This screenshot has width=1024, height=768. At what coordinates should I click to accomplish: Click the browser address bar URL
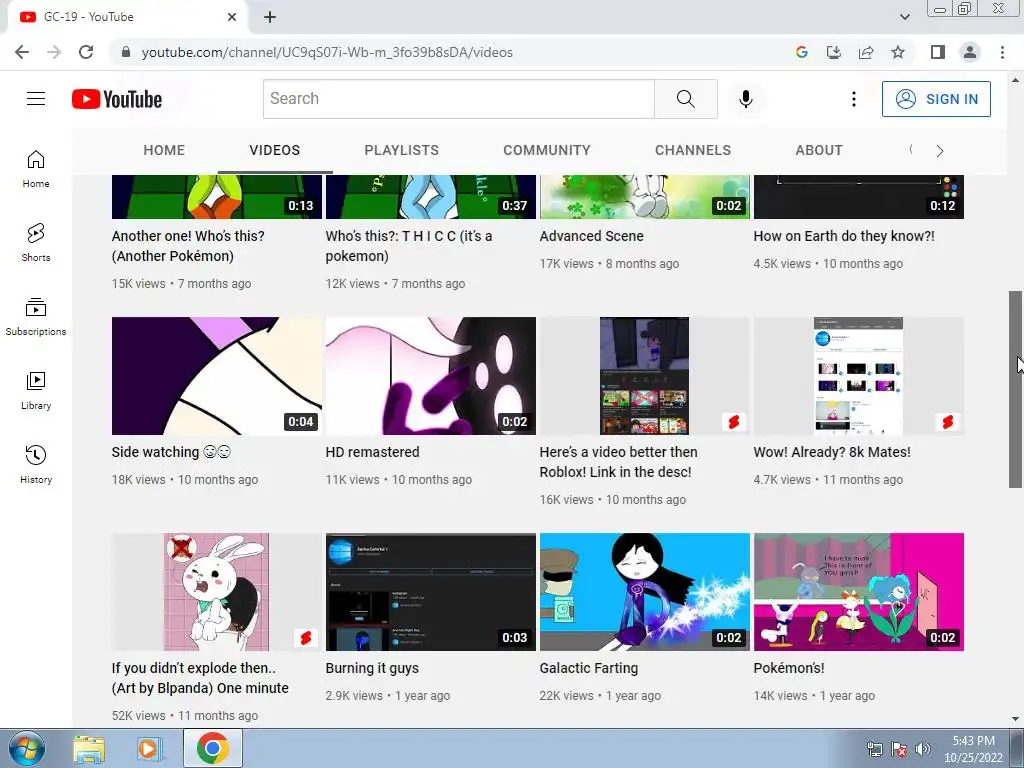click(x=327, y=52)
